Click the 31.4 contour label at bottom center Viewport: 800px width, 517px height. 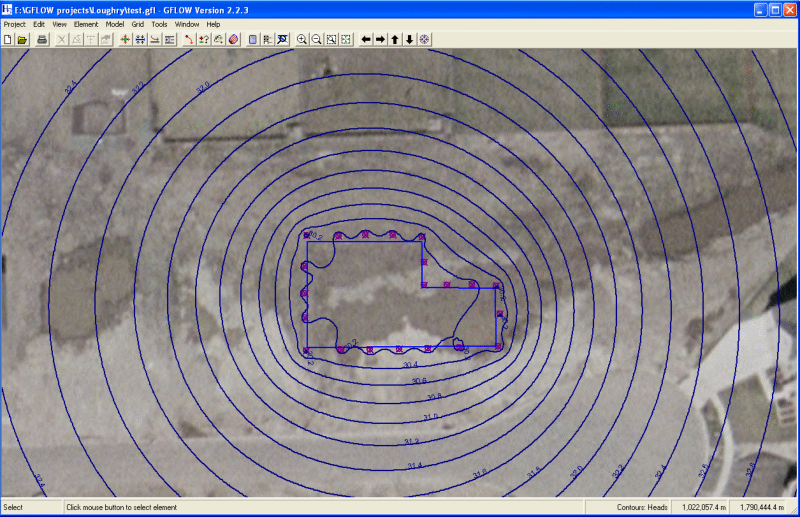[x=415, y=465]
